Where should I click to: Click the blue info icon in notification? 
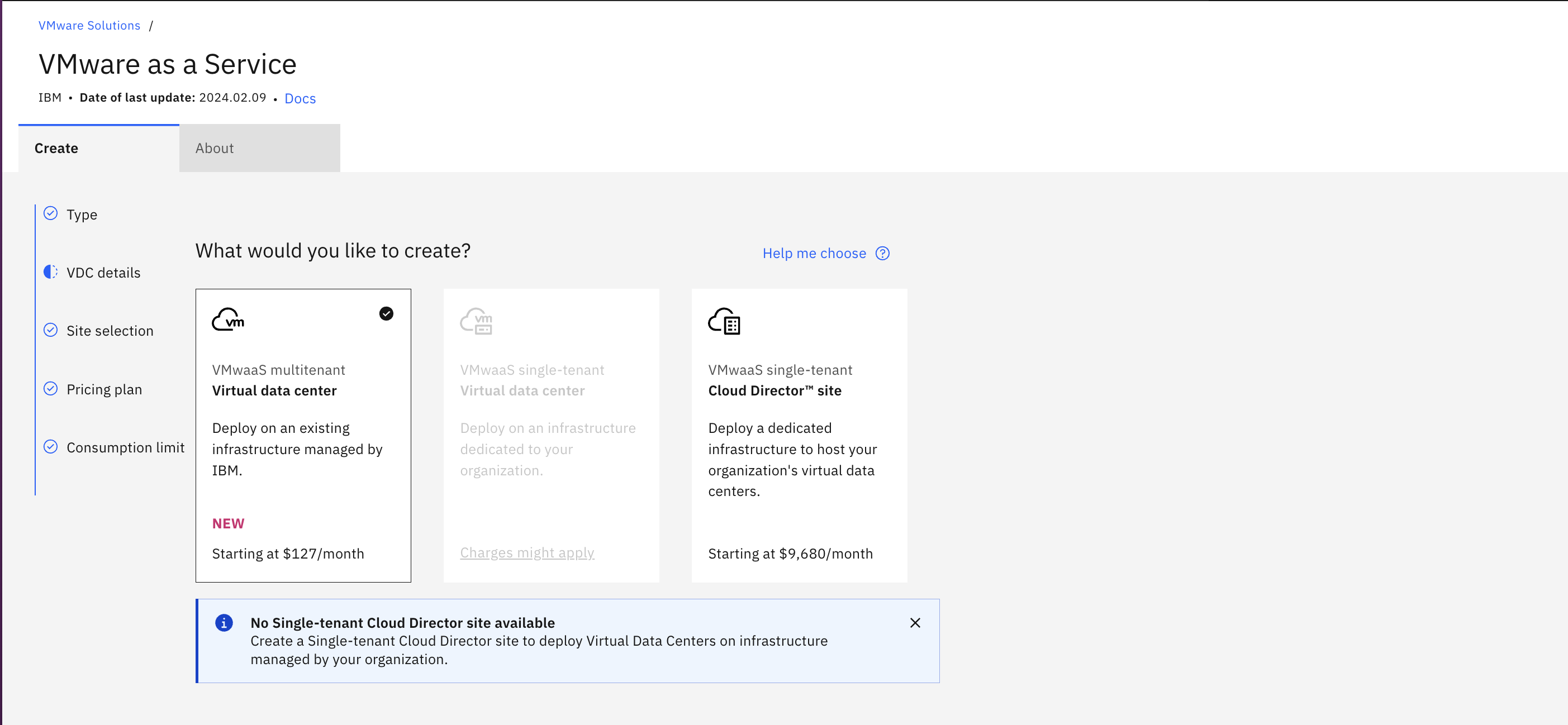tap(224, 623)
